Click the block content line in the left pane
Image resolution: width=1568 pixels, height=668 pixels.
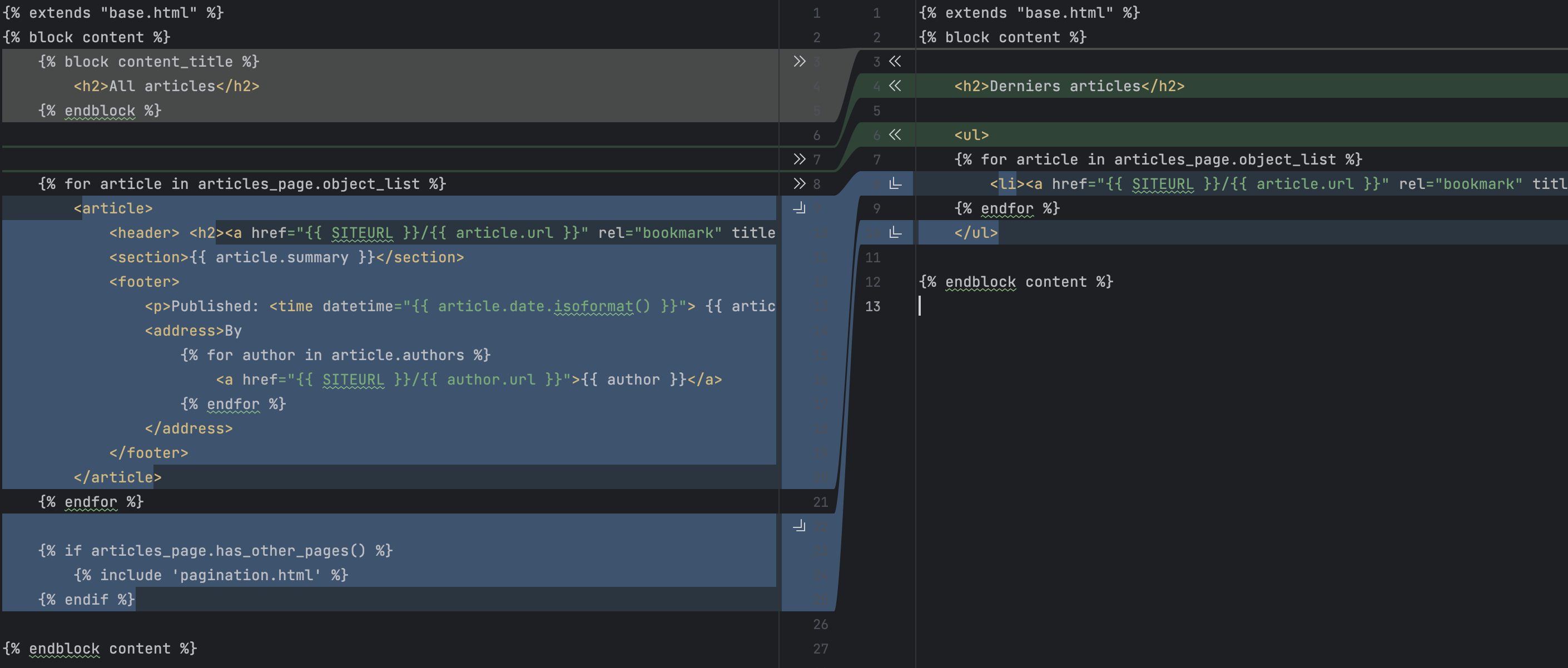[x=86, y=37]
